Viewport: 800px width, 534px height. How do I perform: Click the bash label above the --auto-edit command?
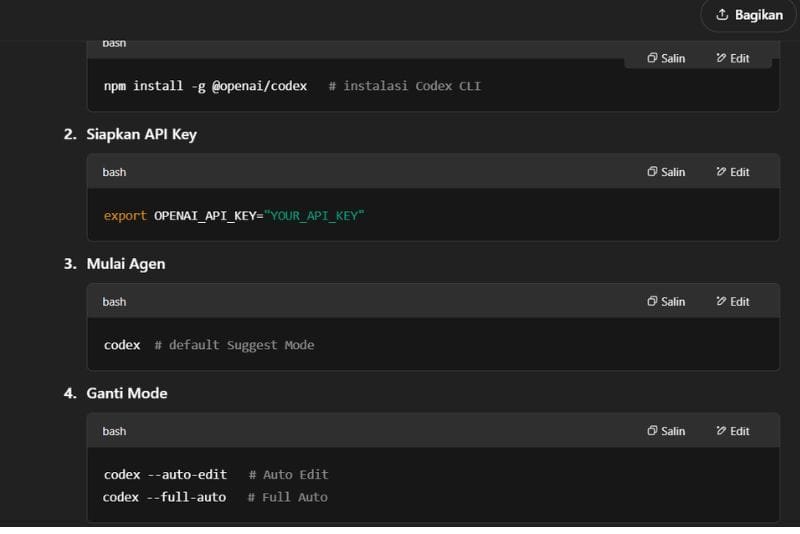[114, 431]
